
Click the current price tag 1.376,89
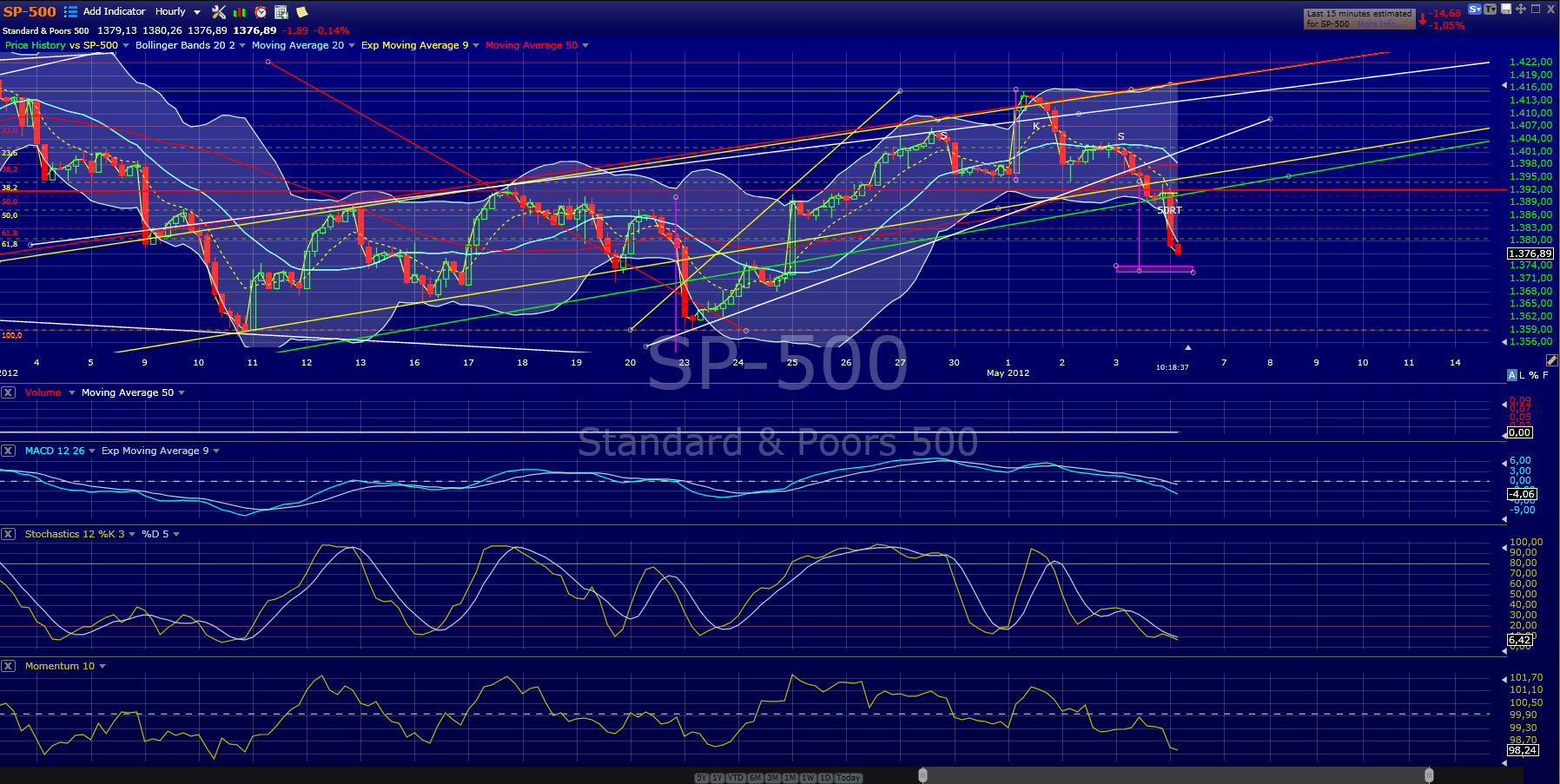coord(1530,254)
